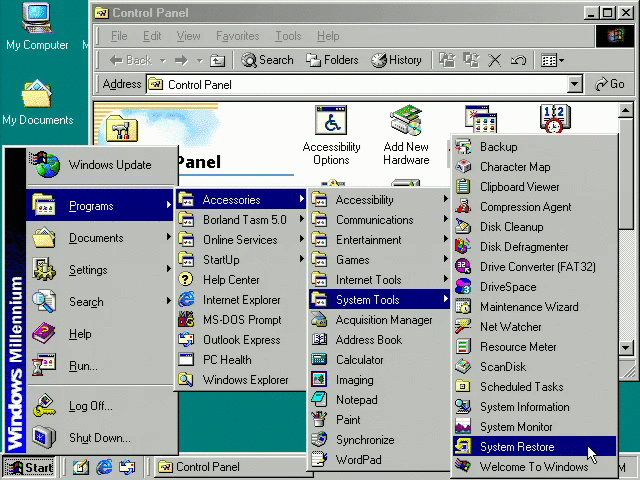Viewport: 640px width, 480px height.
Task: Select Log Off... in Start menu
Action: pyautogui.click(x=100, y=406)
